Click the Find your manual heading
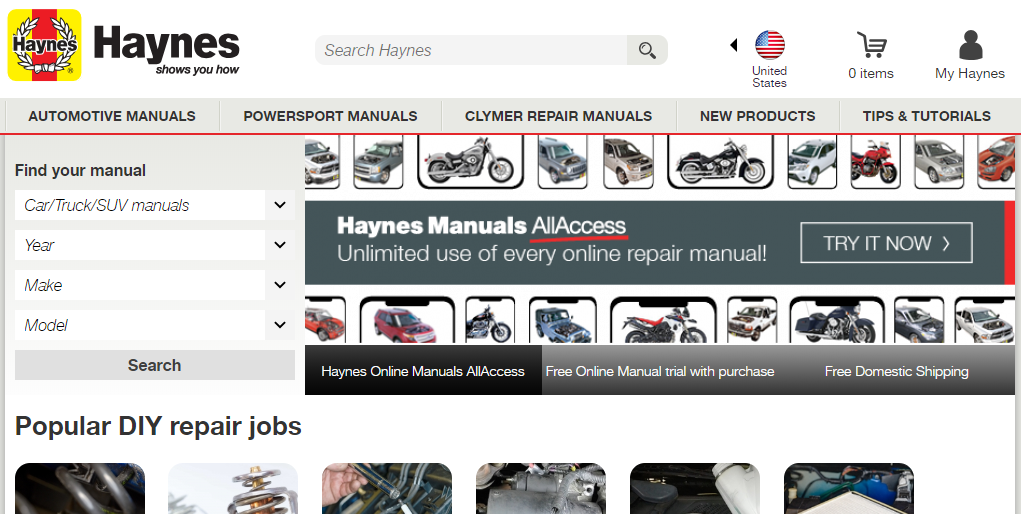The width and height of the screenshot is (1021, 514). click(80, 171)
